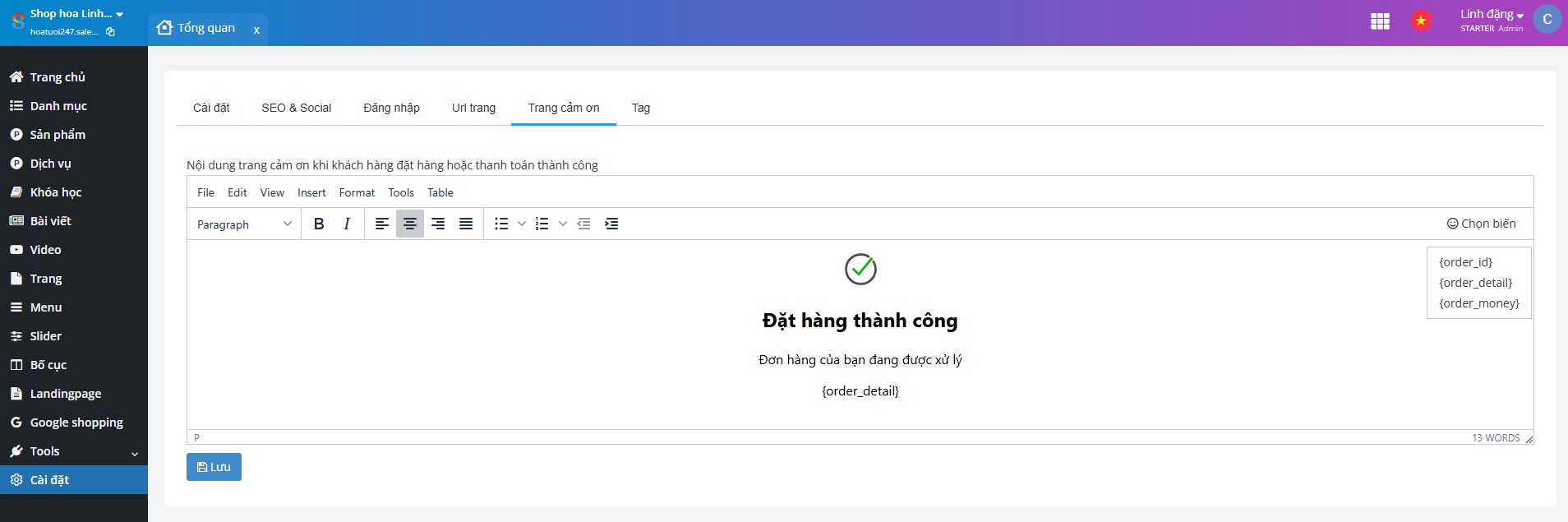The height and width of the screenshot is (522, 1568).
Task: Select the Trang cảm ơn tab
Action: tap(564, 108)
